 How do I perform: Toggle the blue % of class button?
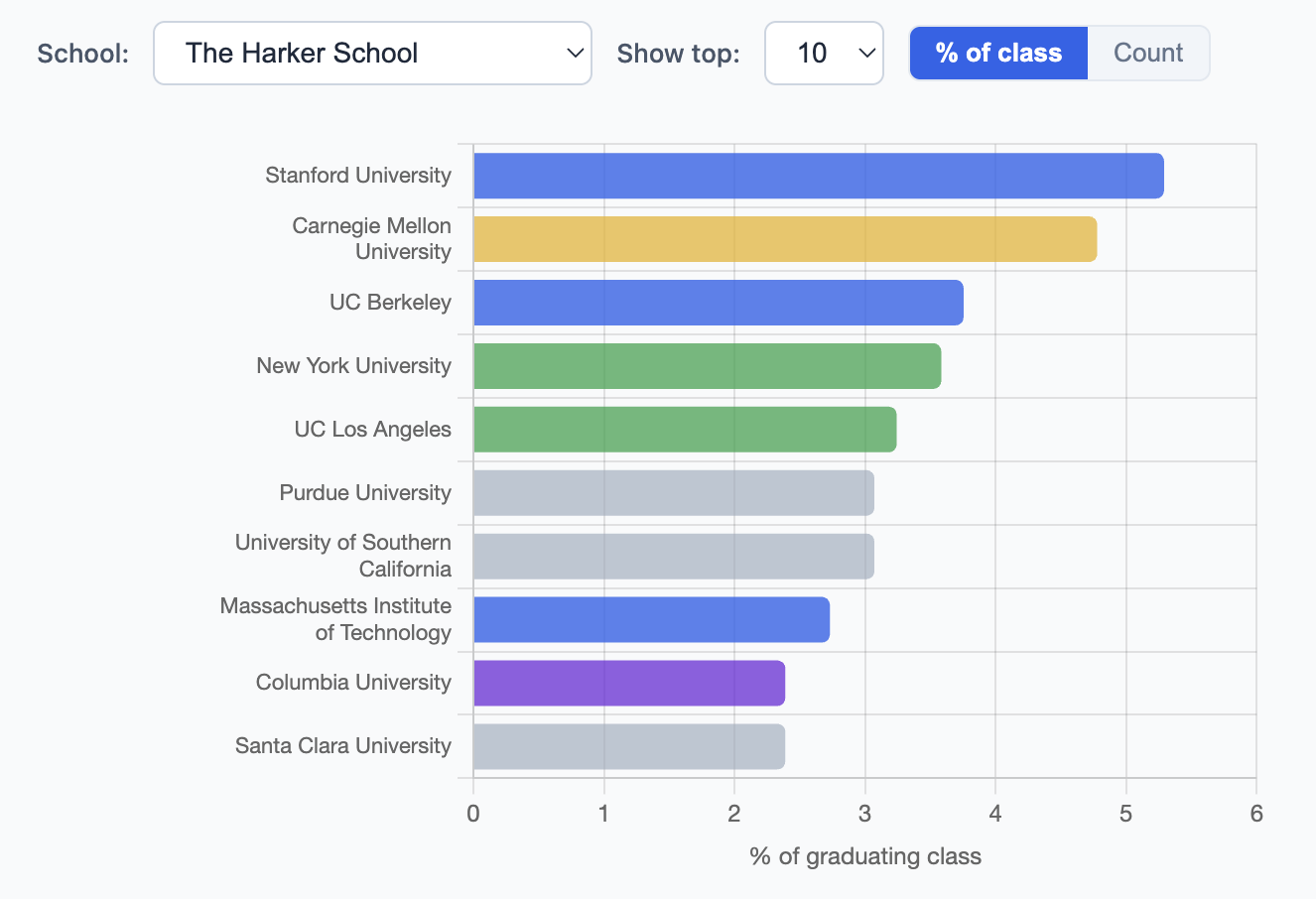point(998,53)
